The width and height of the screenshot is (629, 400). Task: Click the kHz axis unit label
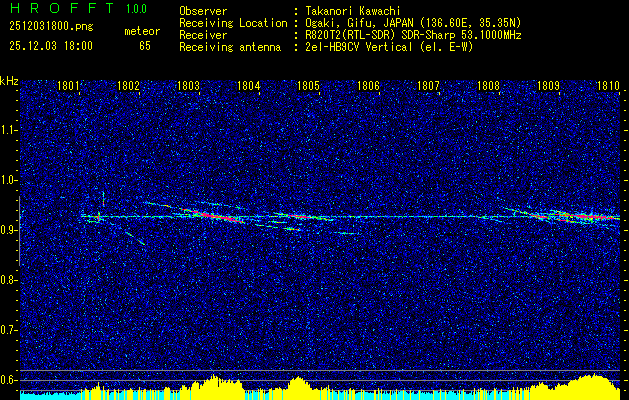(9, 81)
